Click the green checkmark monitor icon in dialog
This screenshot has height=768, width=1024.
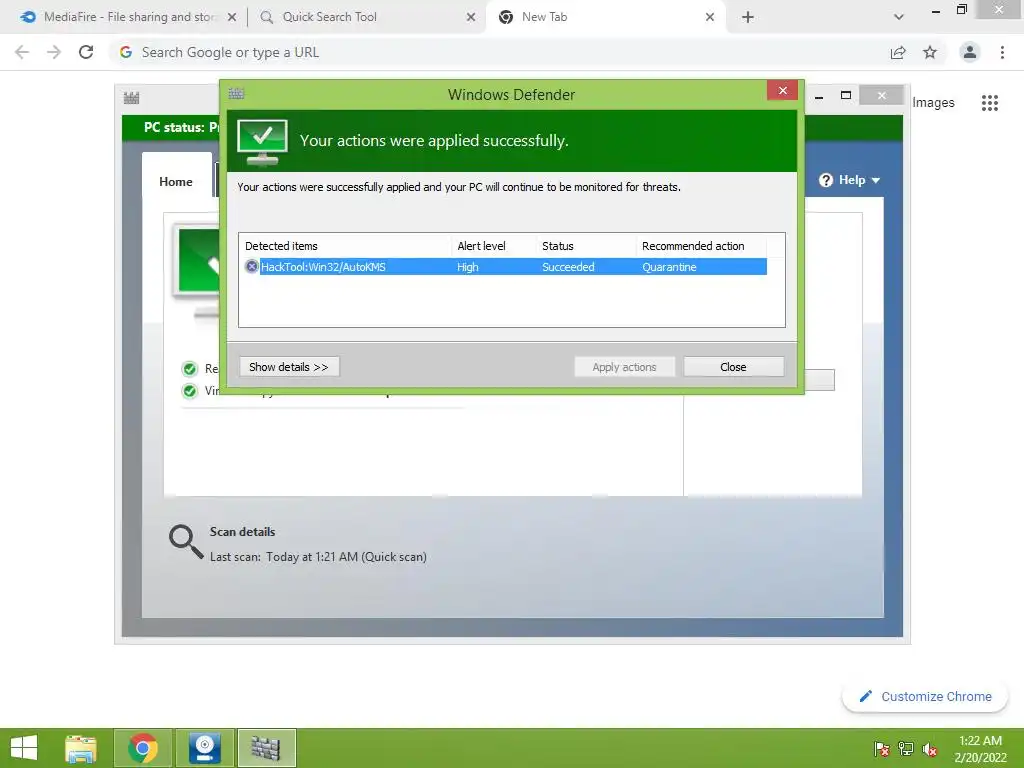(x=262, y=142)
